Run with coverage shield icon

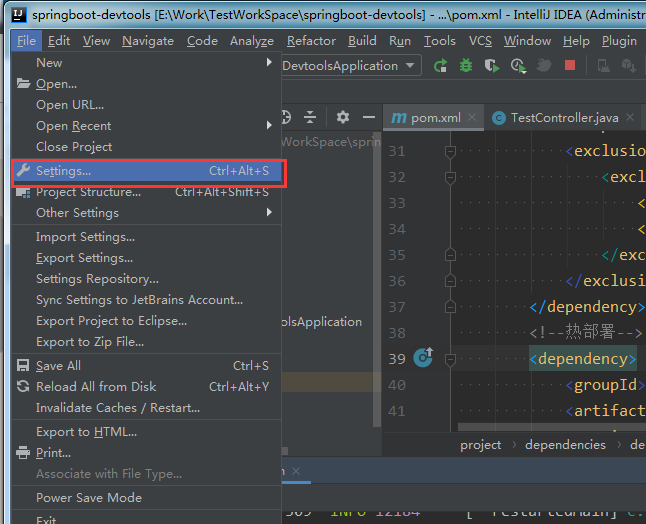[492, 66]
